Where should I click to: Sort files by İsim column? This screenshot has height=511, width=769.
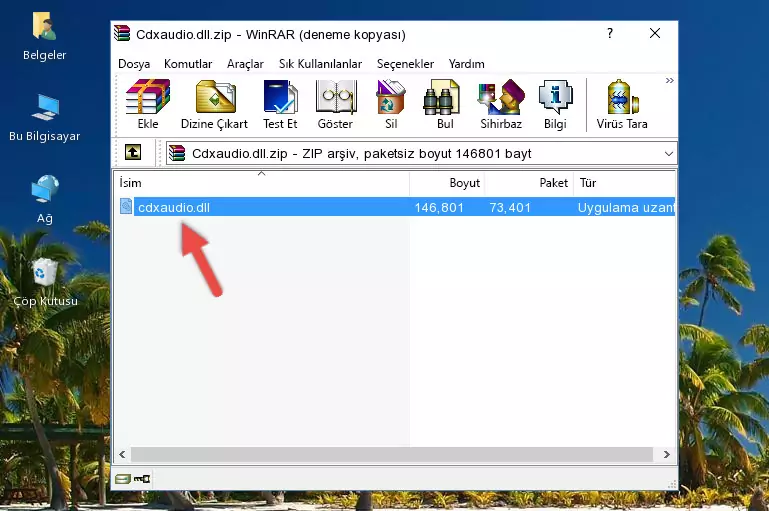[262, 183]
